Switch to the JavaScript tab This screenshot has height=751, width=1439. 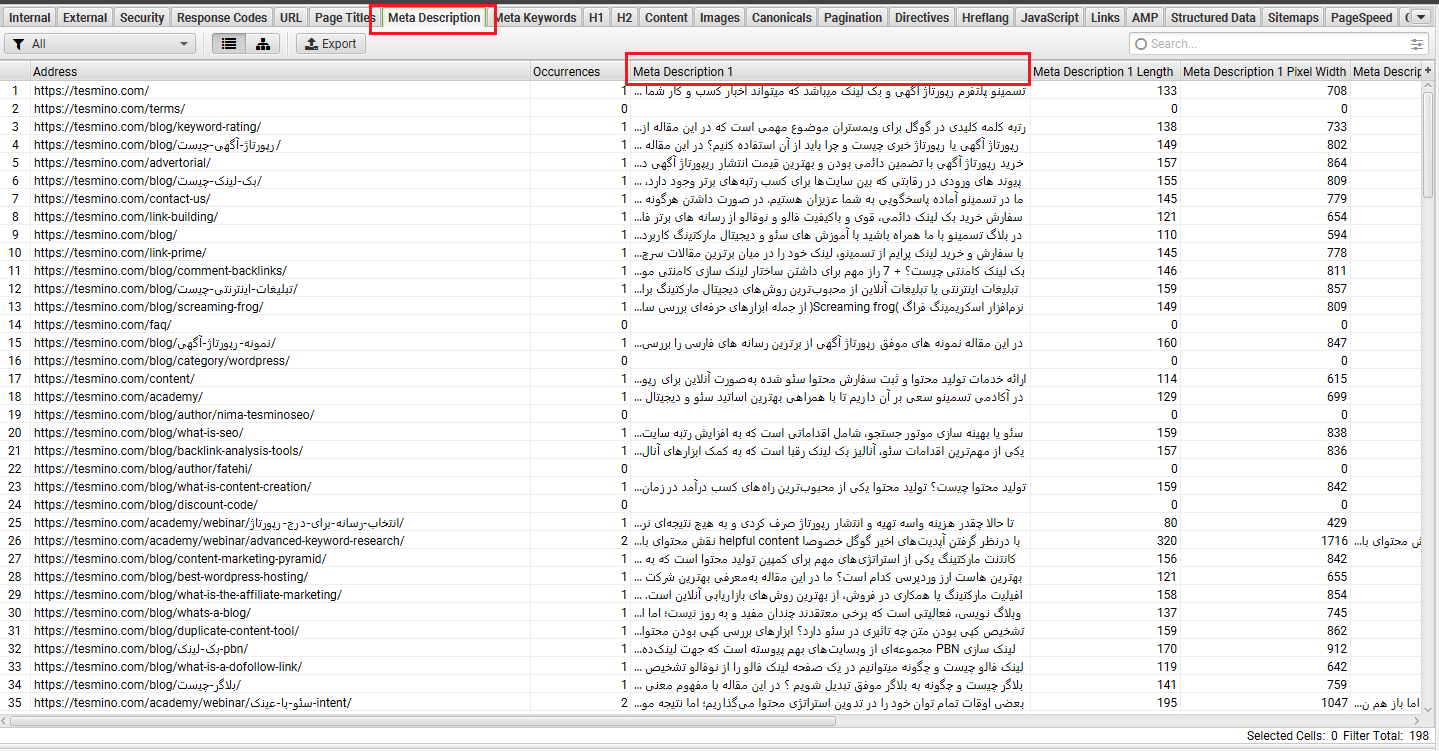[x=1050, y=17]
